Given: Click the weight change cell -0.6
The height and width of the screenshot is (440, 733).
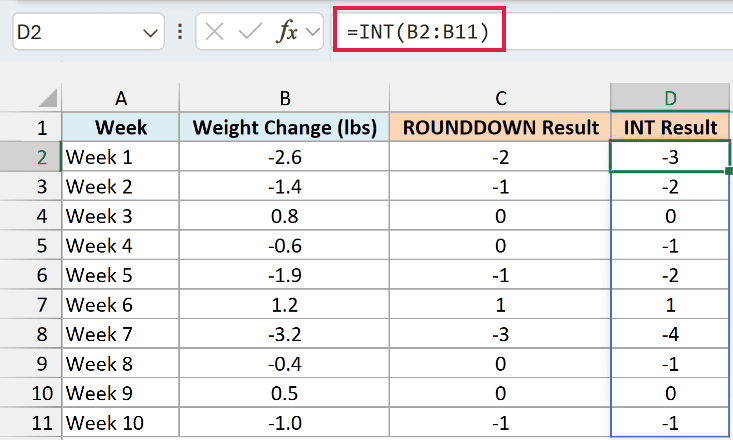Looking at the screenshot, I should pos(284,245).
